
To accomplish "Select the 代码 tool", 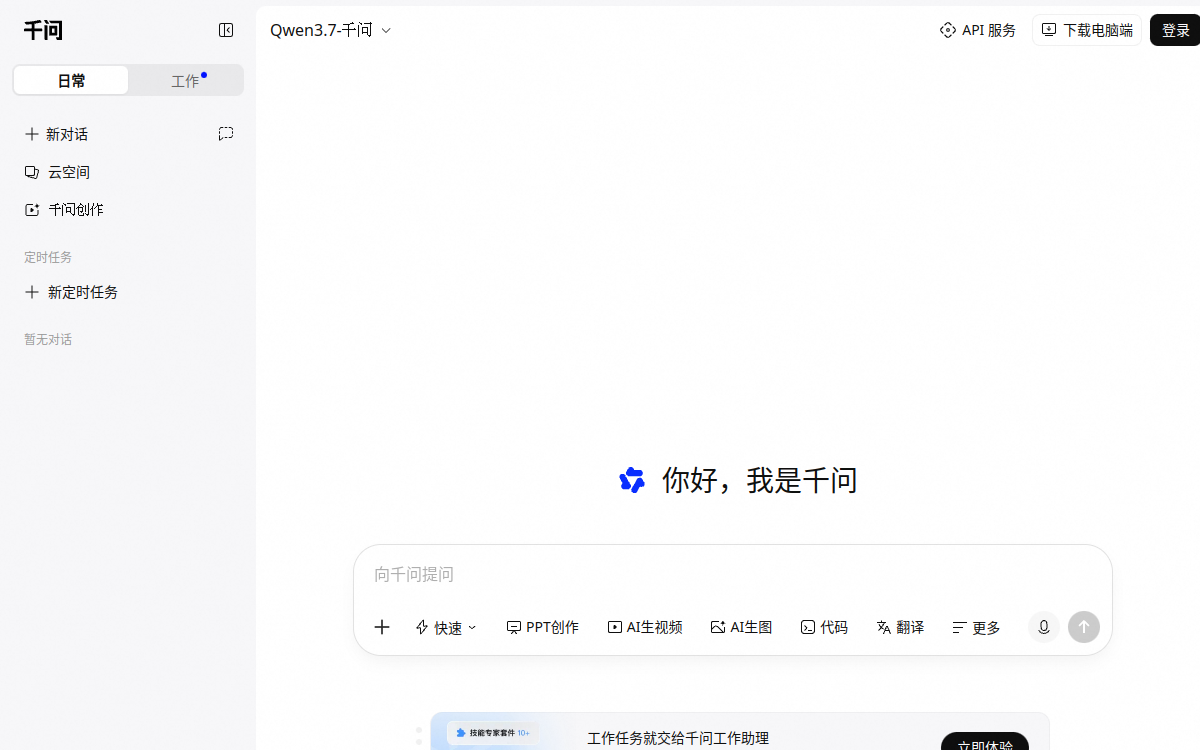I will [x=824, y=627].
